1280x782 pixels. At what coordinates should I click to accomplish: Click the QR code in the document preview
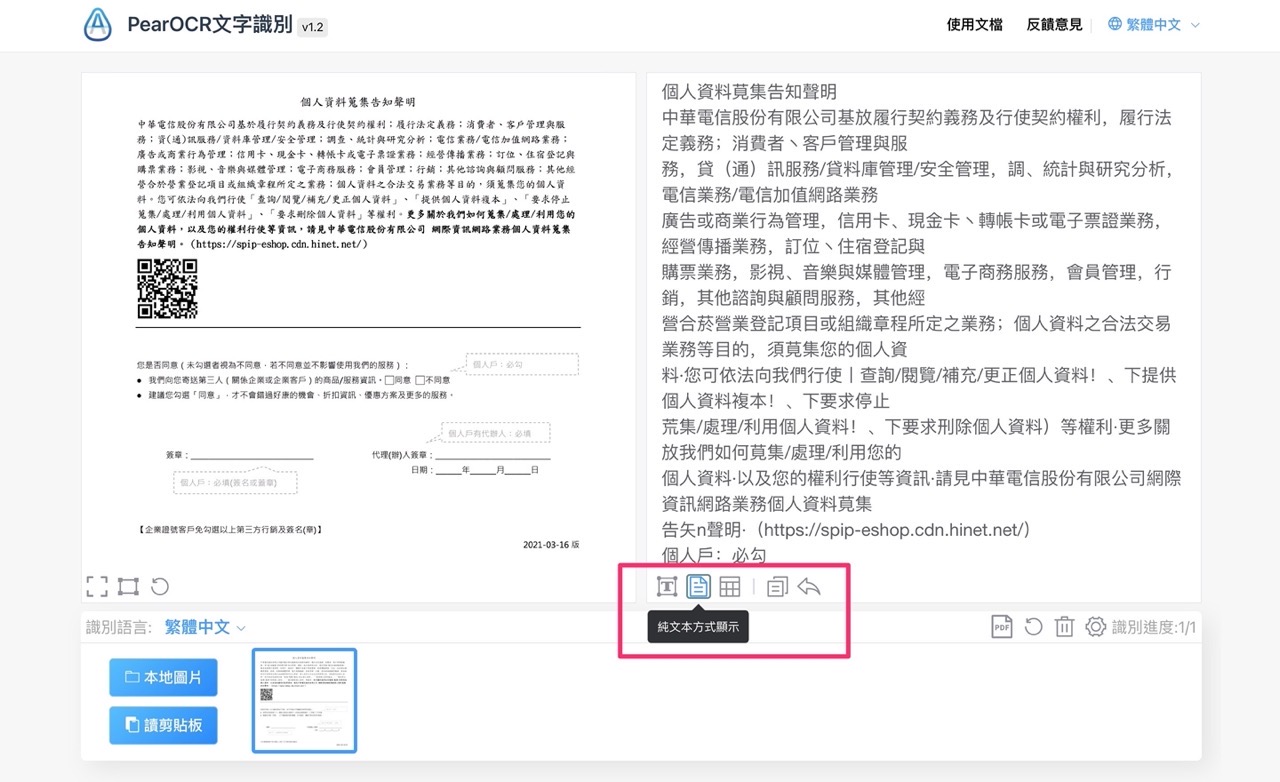(167, 289)
